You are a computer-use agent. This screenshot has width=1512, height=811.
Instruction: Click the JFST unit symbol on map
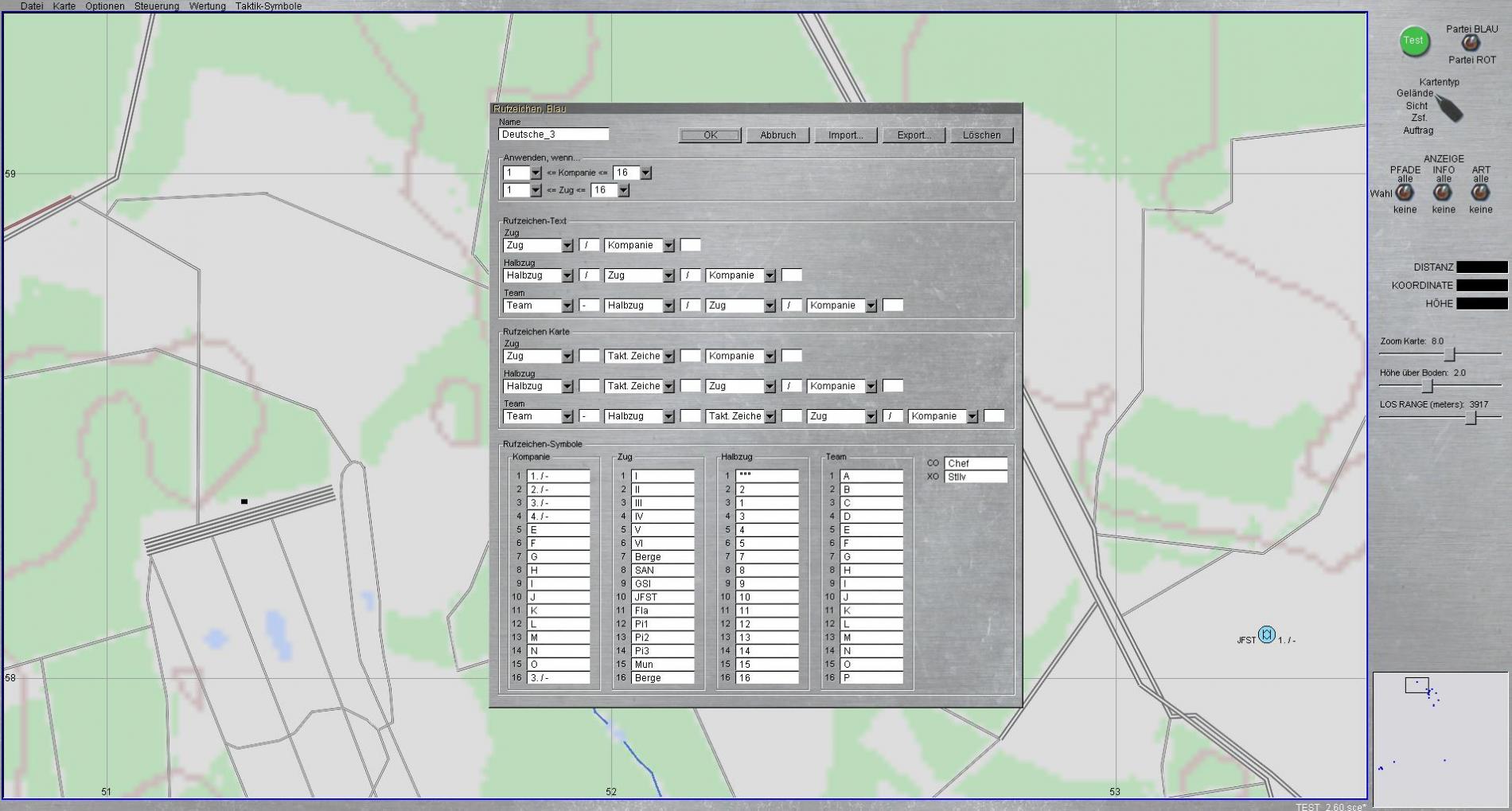1266,636
